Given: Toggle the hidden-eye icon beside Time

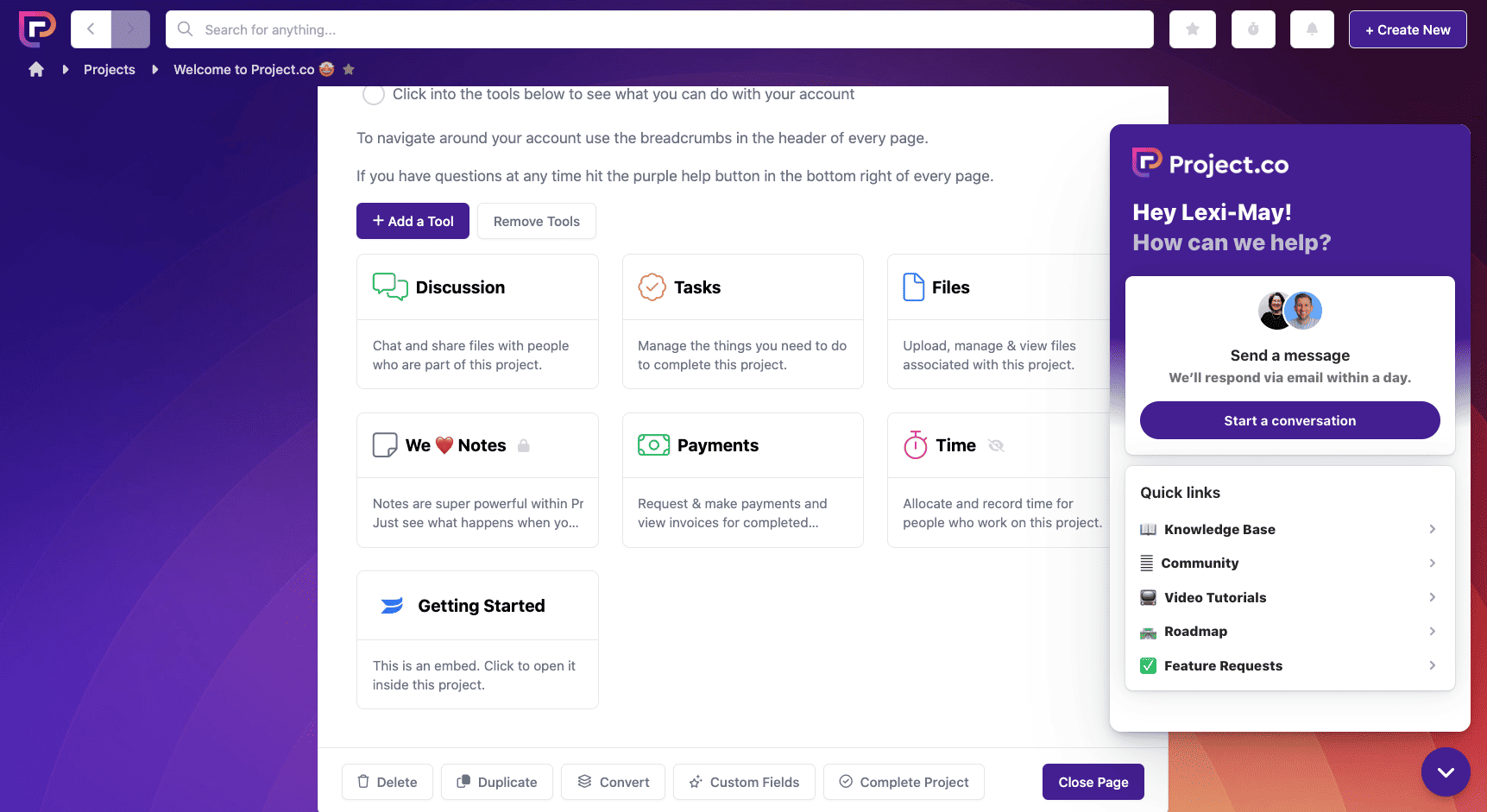Looking at the screenshot, I should [996, 445].
